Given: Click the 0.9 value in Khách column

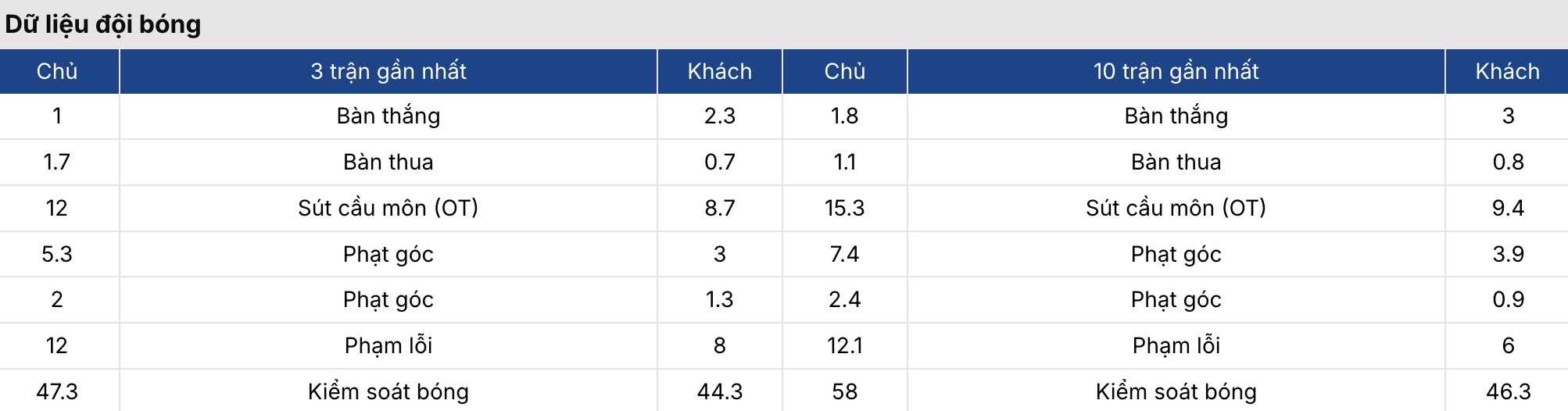Looking at the screenshot, I should tap(1508, 299).
